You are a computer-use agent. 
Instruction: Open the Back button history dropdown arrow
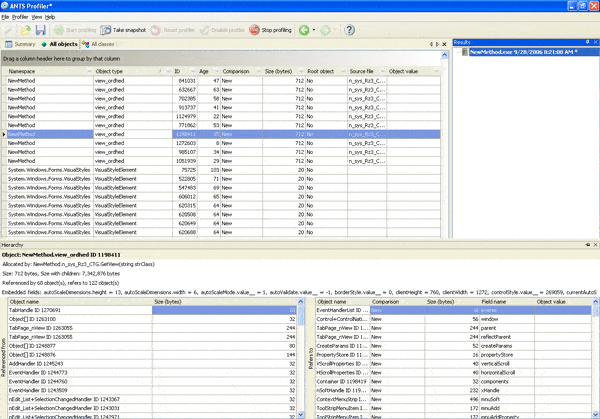pos(314,30)
